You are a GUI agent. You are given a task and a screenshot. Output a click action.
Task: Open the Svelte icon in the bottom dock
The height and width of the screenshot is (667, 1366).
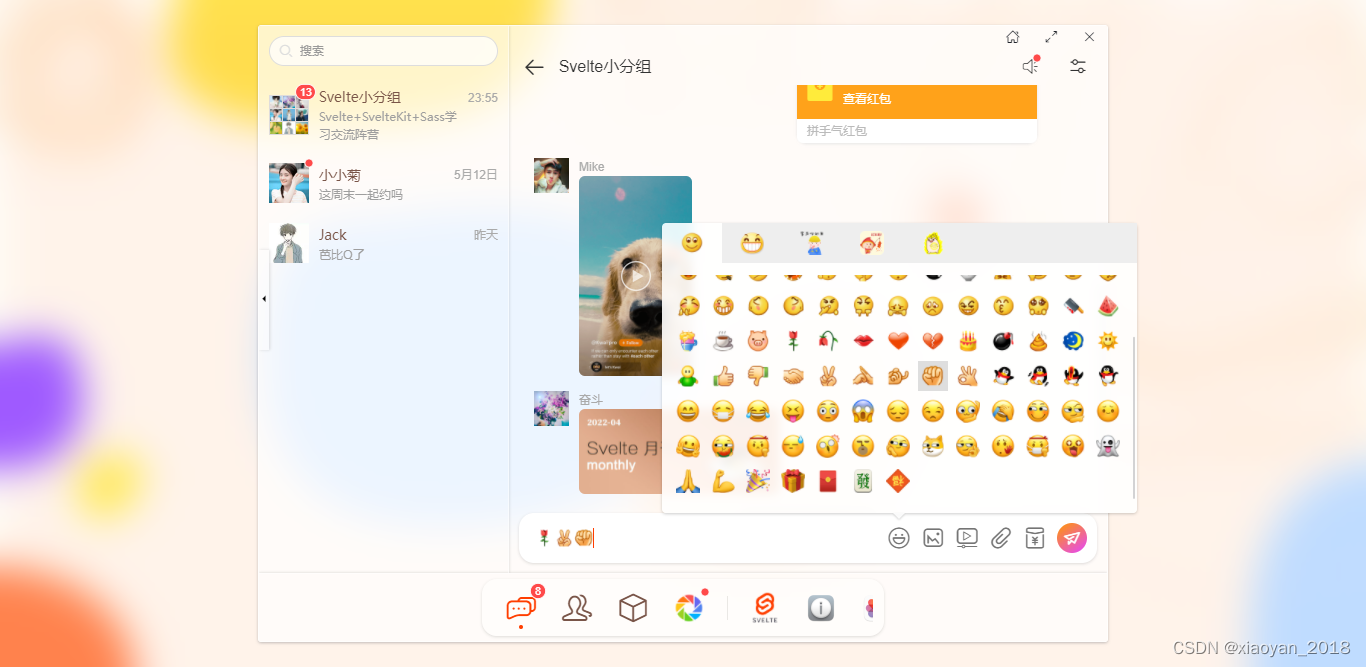(763, 607)
